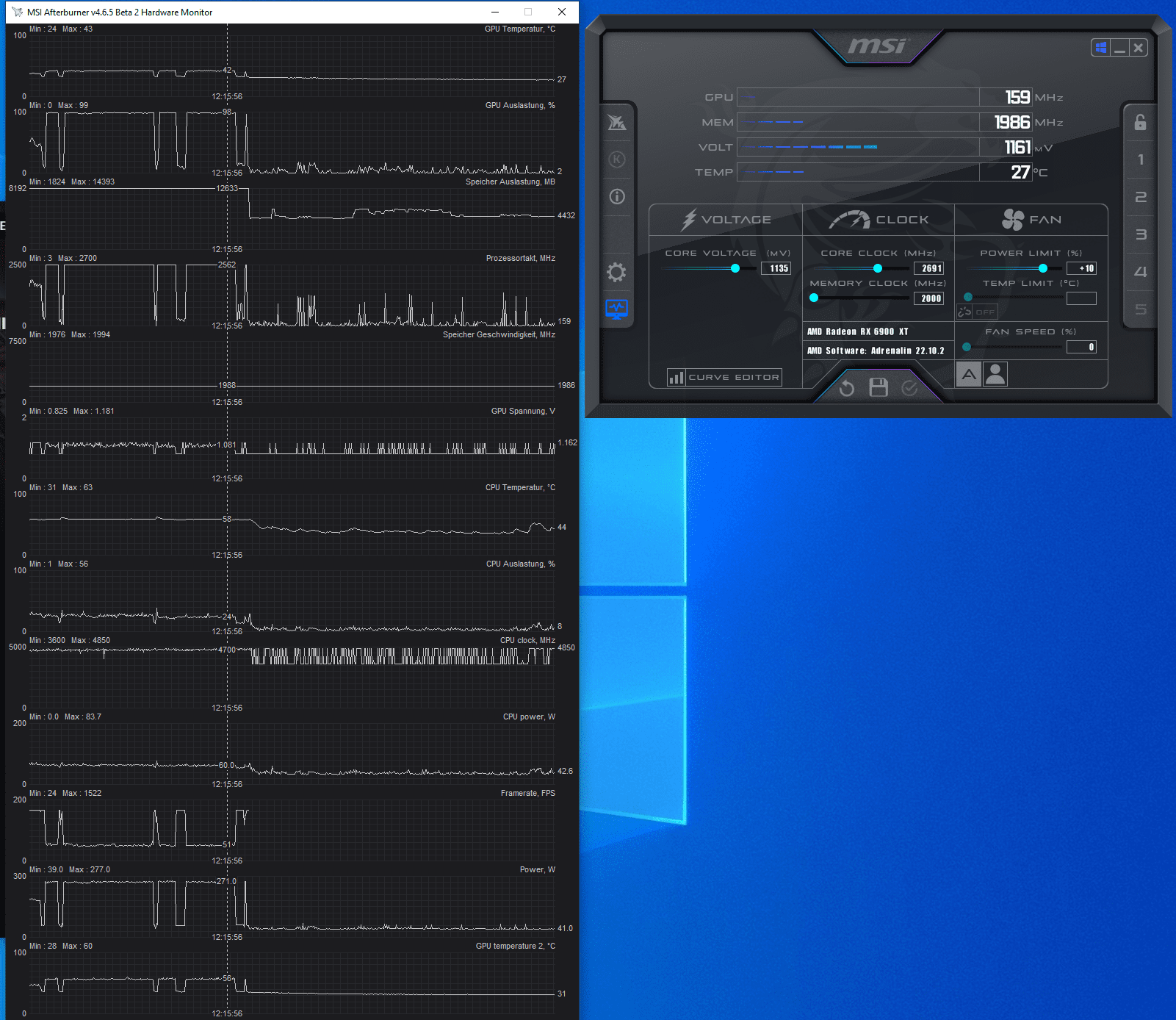Adjust the temp limit slider handle
Image resolution: width=1176 pixels, height=1020 pixels.
pos(968,298)
